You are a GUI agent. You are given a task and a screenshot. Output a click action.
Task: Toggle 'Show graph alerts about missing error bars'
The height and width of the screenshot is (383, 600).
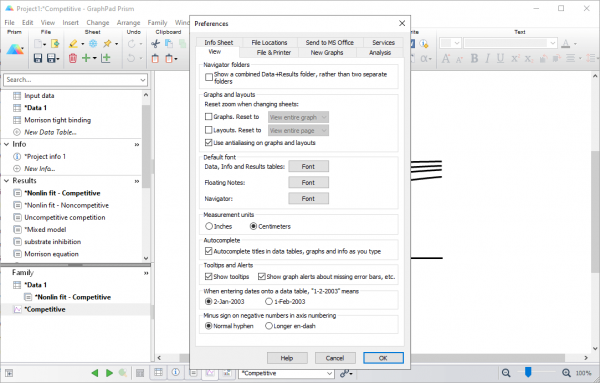pyautogui.click(x=262, y=276)
